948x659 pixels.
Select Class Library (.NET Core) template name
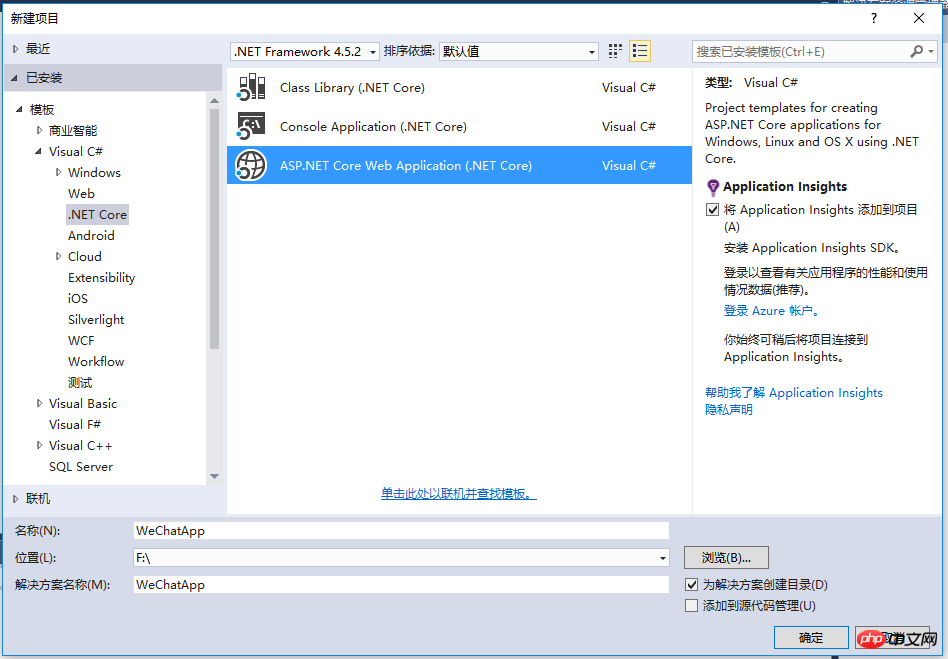[x=352, y=88]
